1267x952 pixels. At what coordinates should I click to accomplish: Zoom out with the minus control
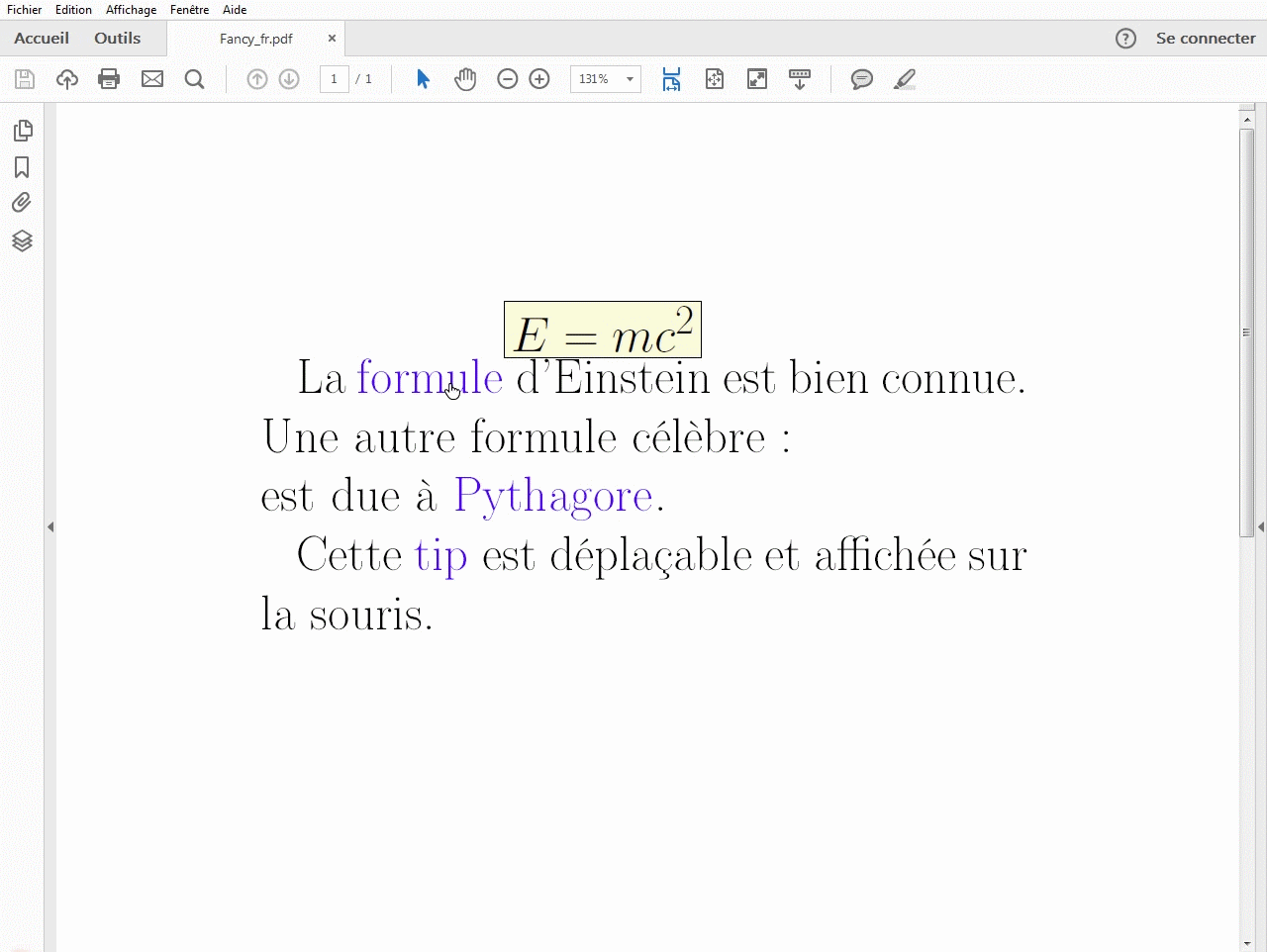click(507, 79)
